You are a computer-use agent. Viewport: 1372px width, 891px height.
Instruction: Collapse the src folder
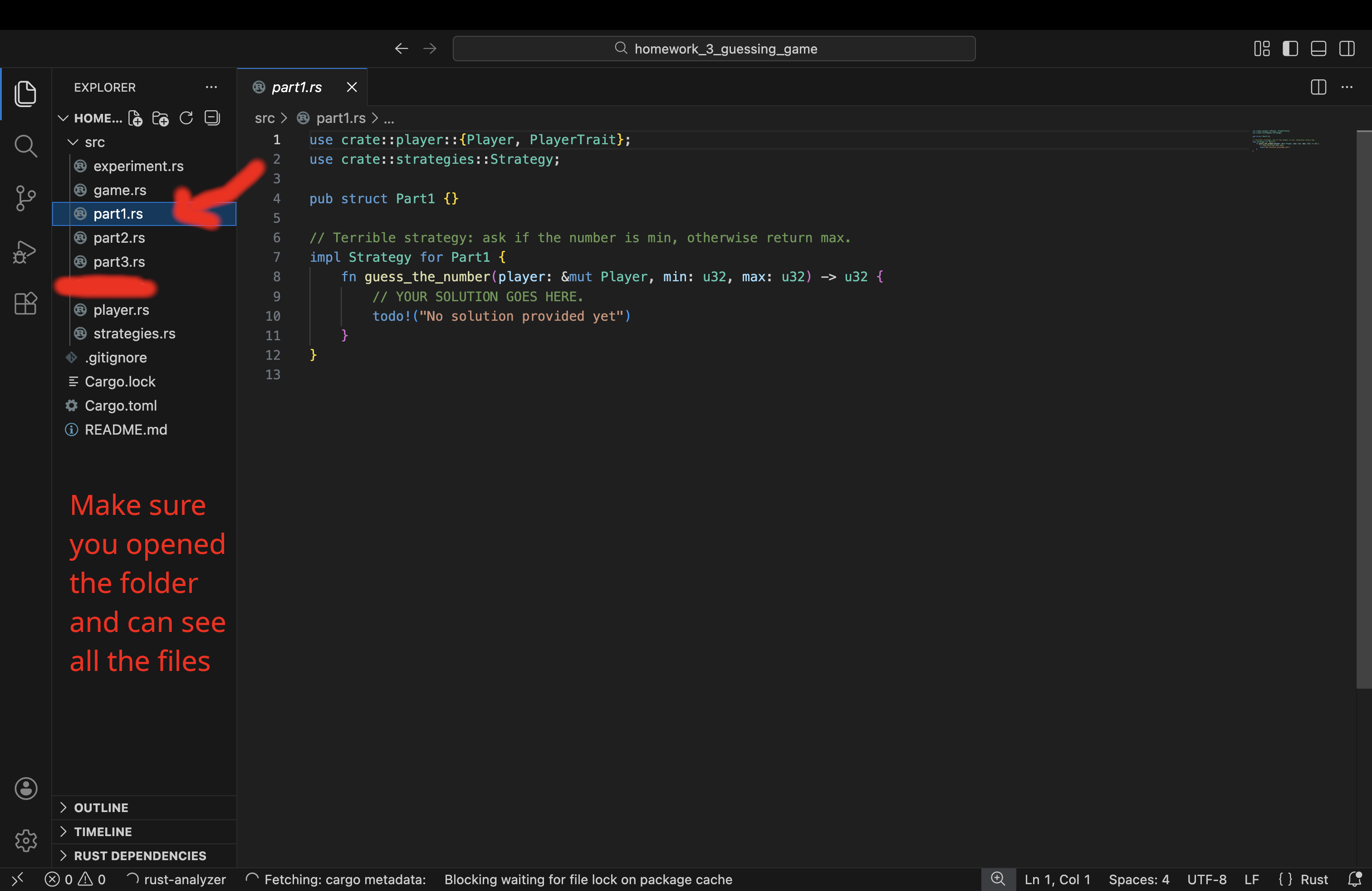[x=94, y=142]
